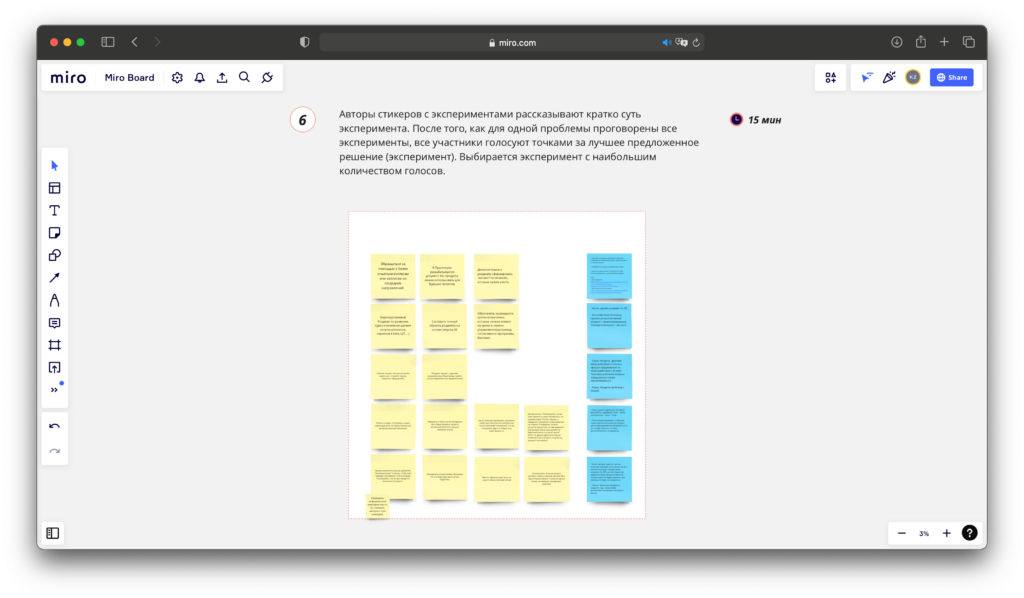This screenshot has height=598, width=1024.
Task: Toggle the Safari sidebar
Action: [108, 42]
